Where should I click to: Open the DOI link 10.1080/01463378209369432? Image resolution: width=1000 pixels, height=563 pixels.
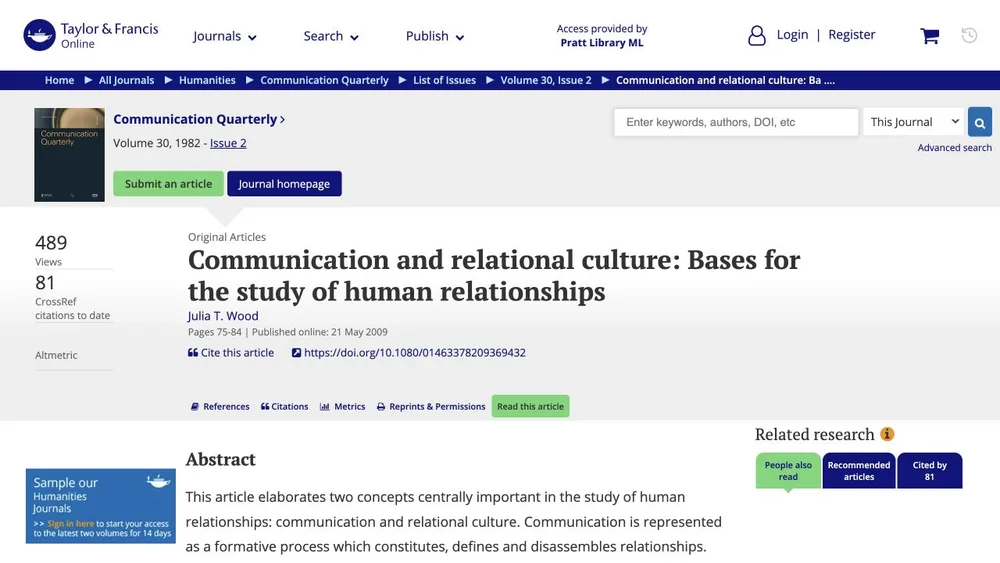coord(415,353)
